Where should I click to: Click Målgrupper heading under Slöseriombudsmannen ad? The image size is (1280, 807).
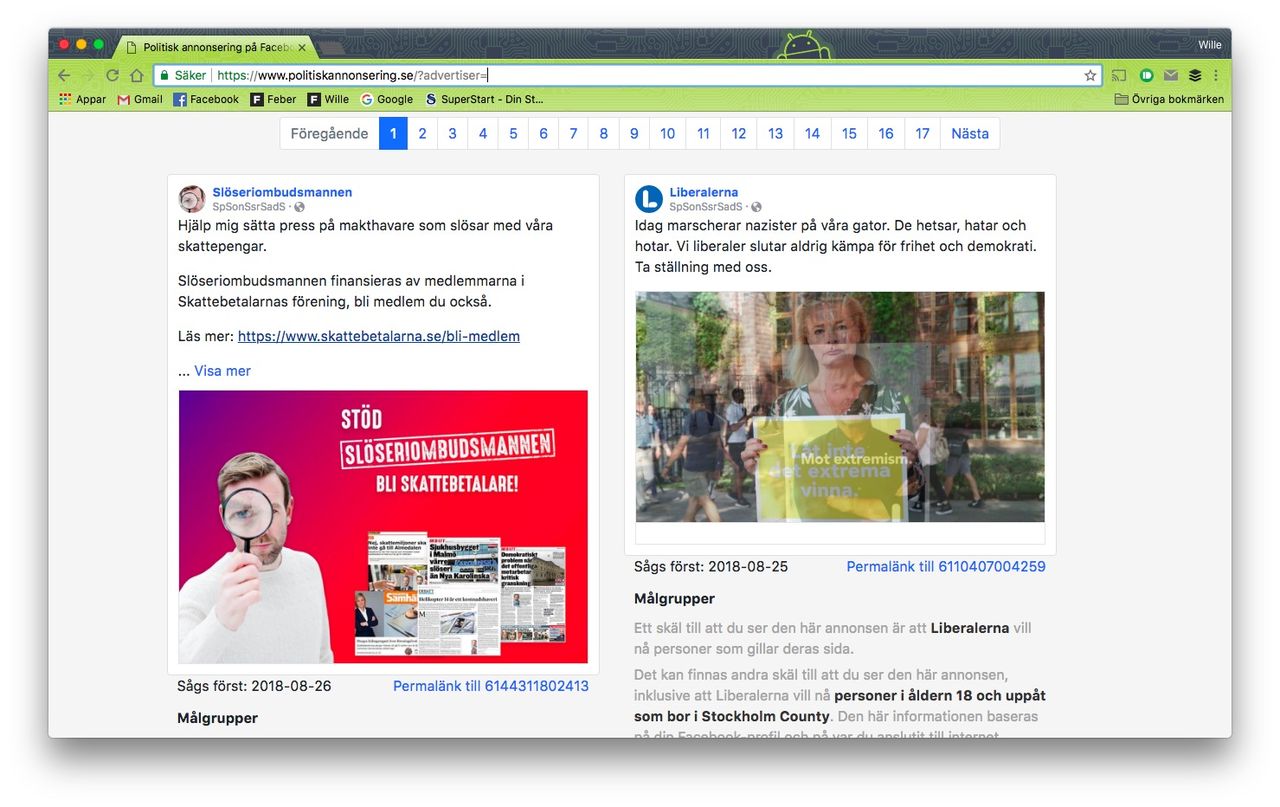pos(217,718)
